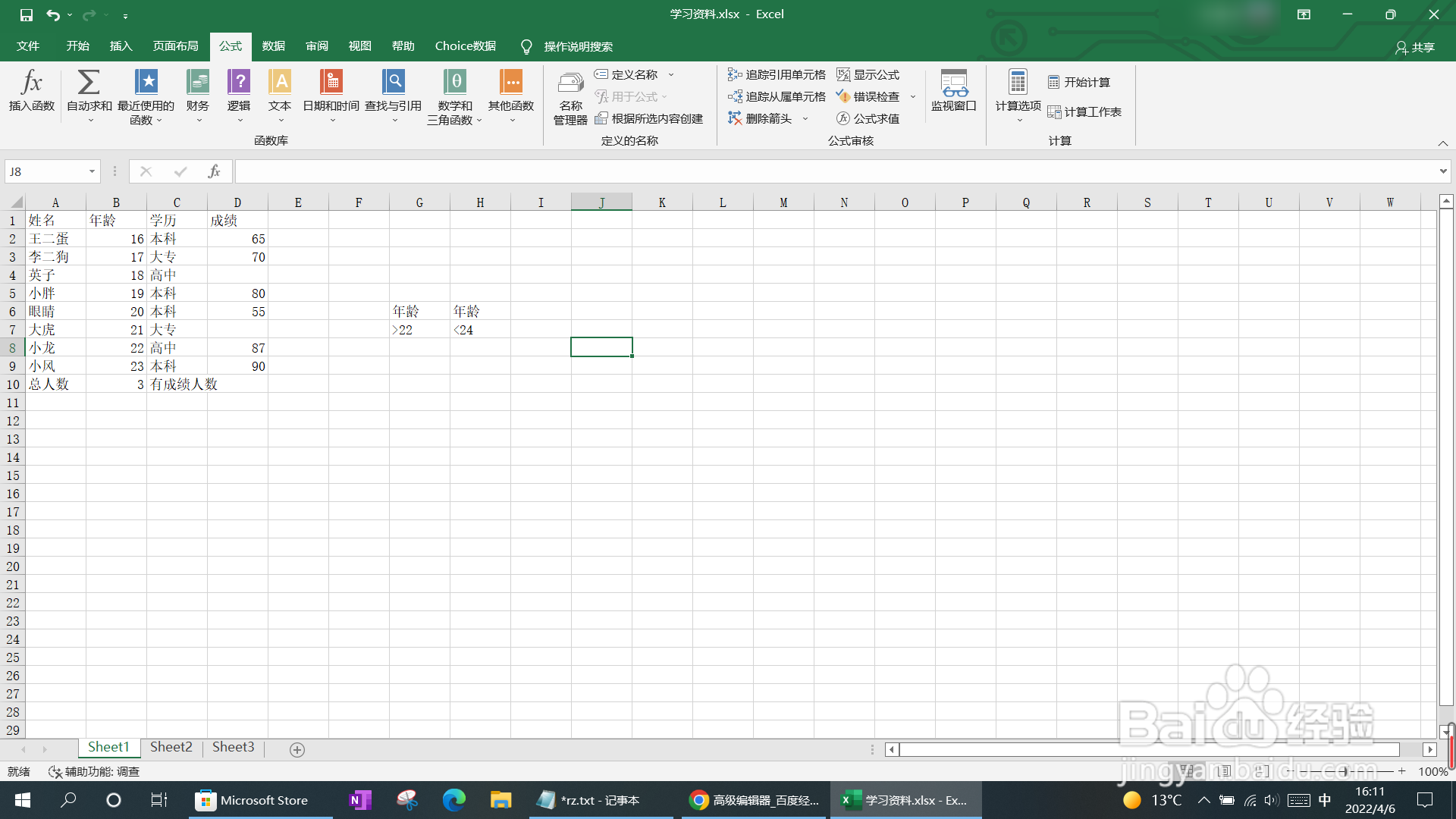Open More Functions (其他函数) list

pyautogui.click(x=511, y=96)
